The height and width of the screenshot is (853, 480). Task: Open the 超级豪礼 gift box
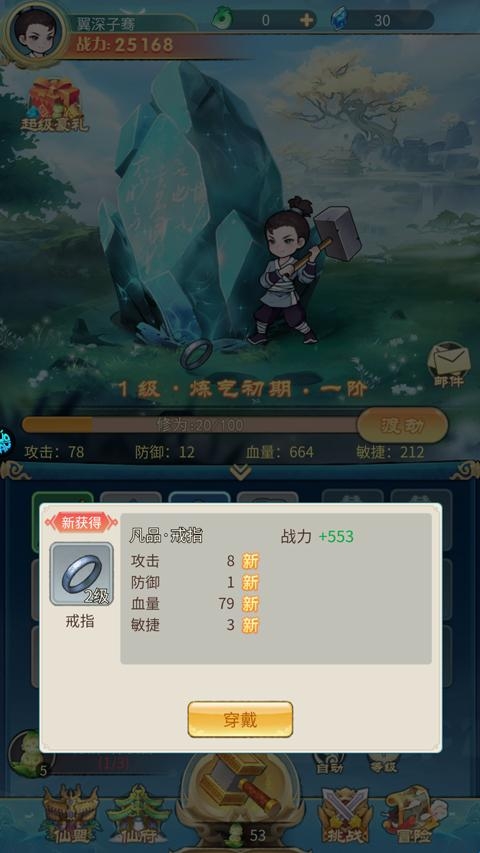54,104
